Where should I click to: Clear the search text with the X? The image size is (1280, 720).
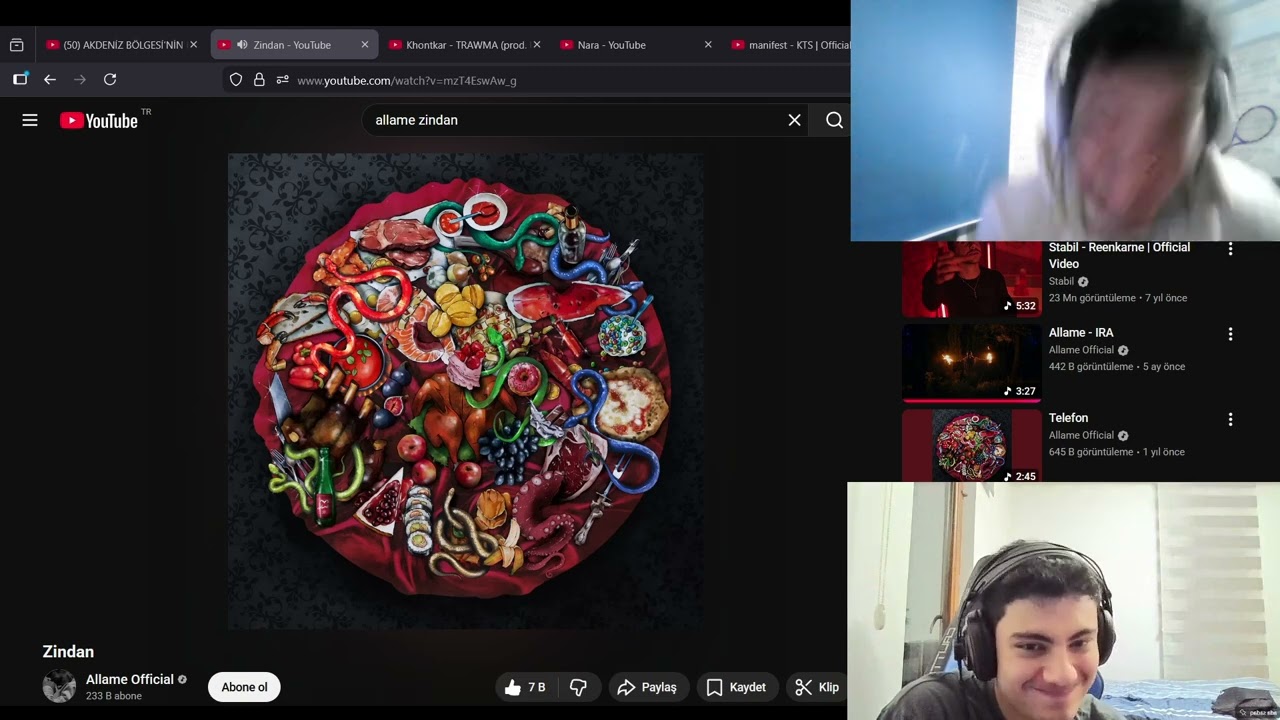click(794, 120)
